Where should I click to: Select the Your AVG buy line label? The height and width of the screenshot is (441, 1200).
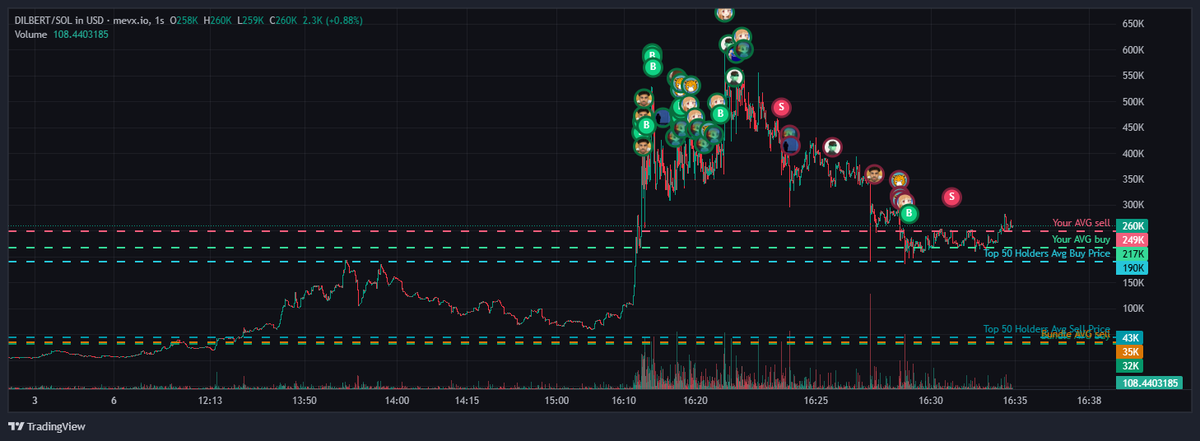[1081, 240]
